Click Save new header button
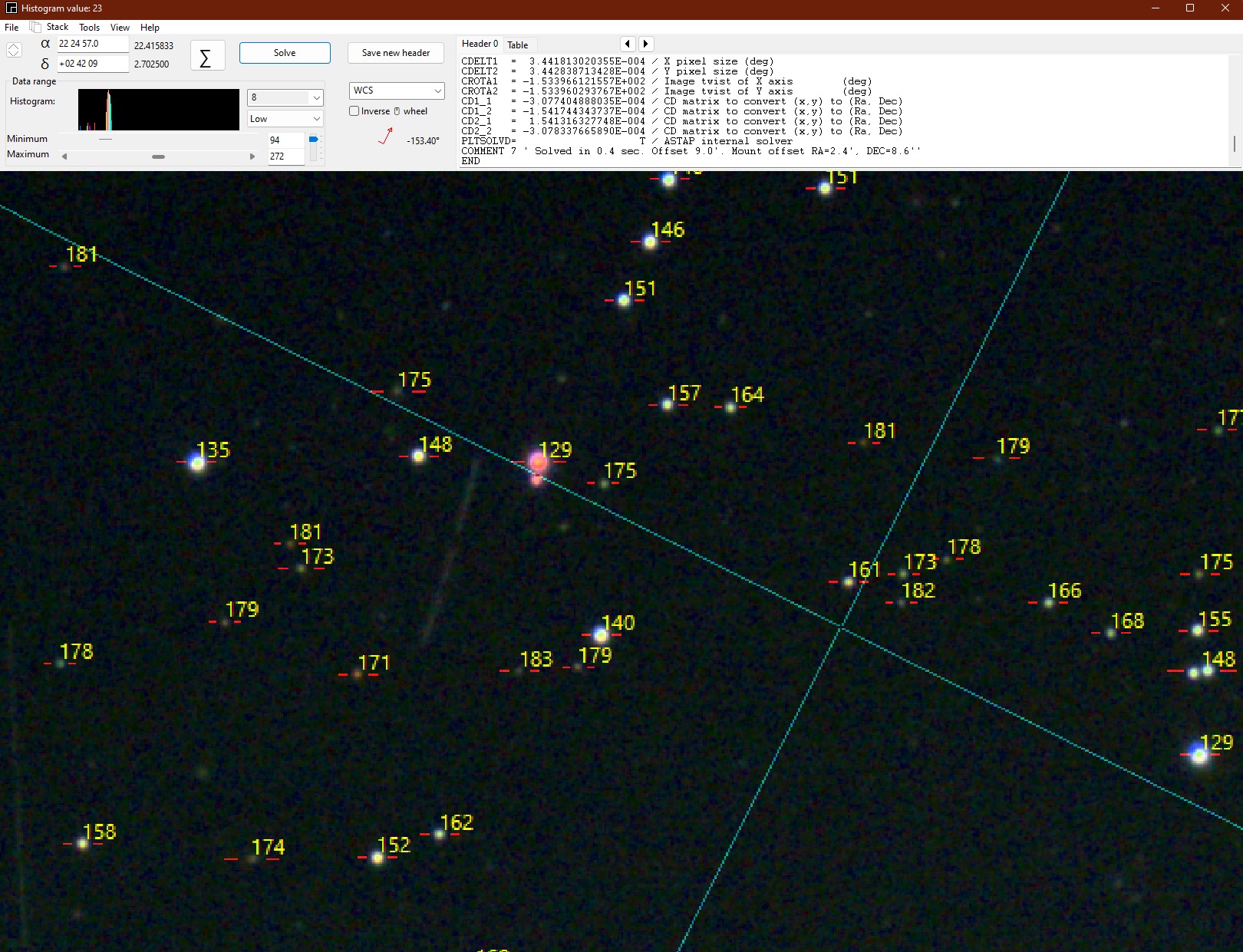 coord(395,53)
